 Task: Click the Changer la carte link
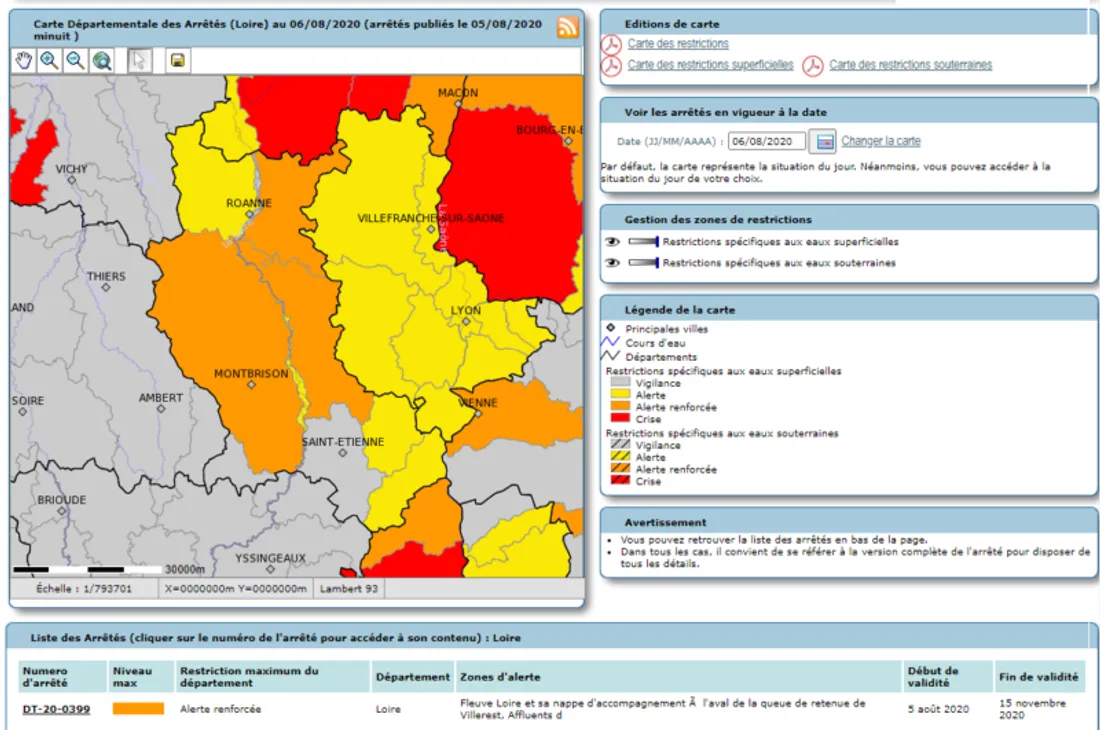[x=880, y=142]
